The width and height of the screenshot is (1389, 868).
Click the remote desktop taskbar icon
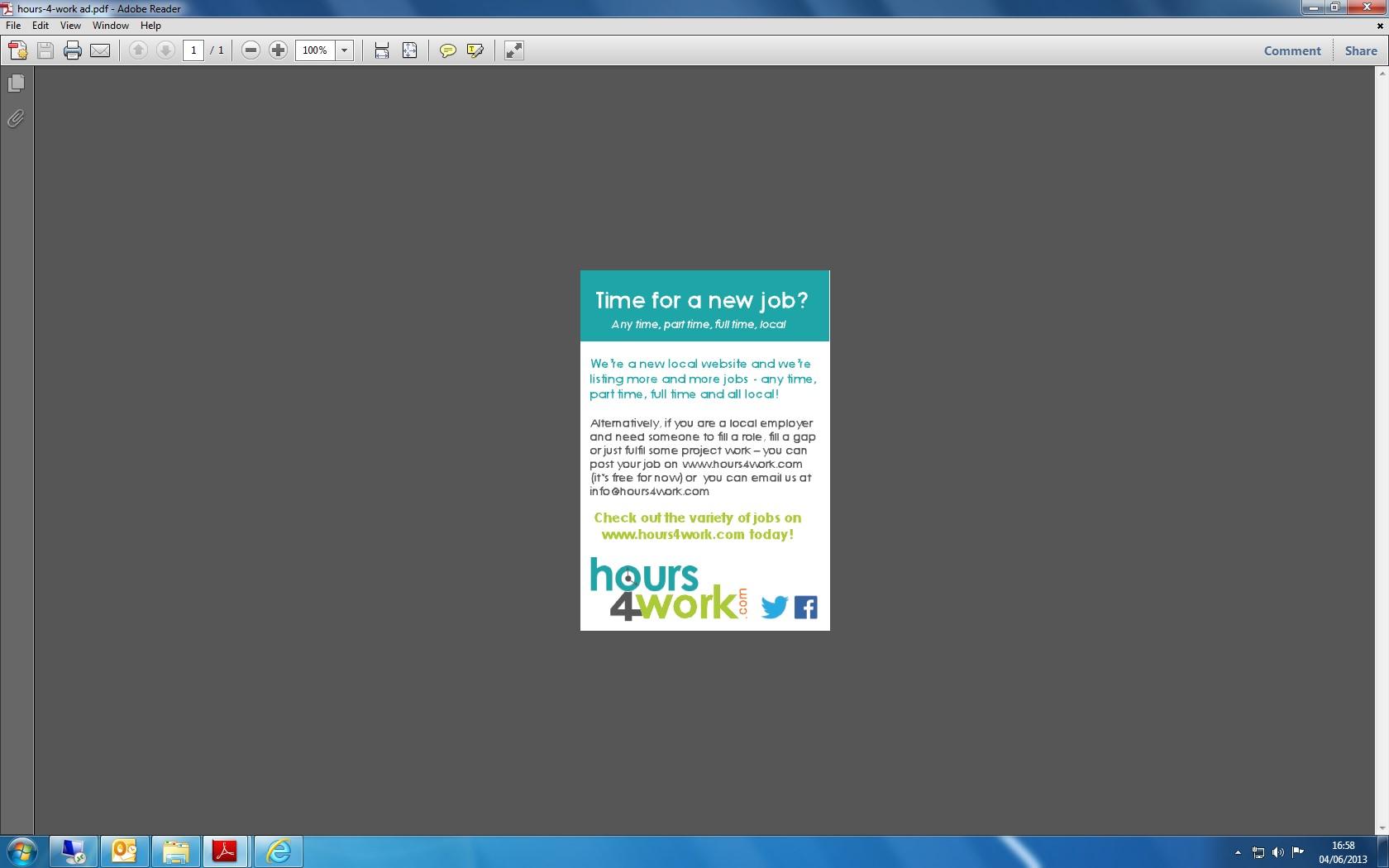tap(74, 851)
